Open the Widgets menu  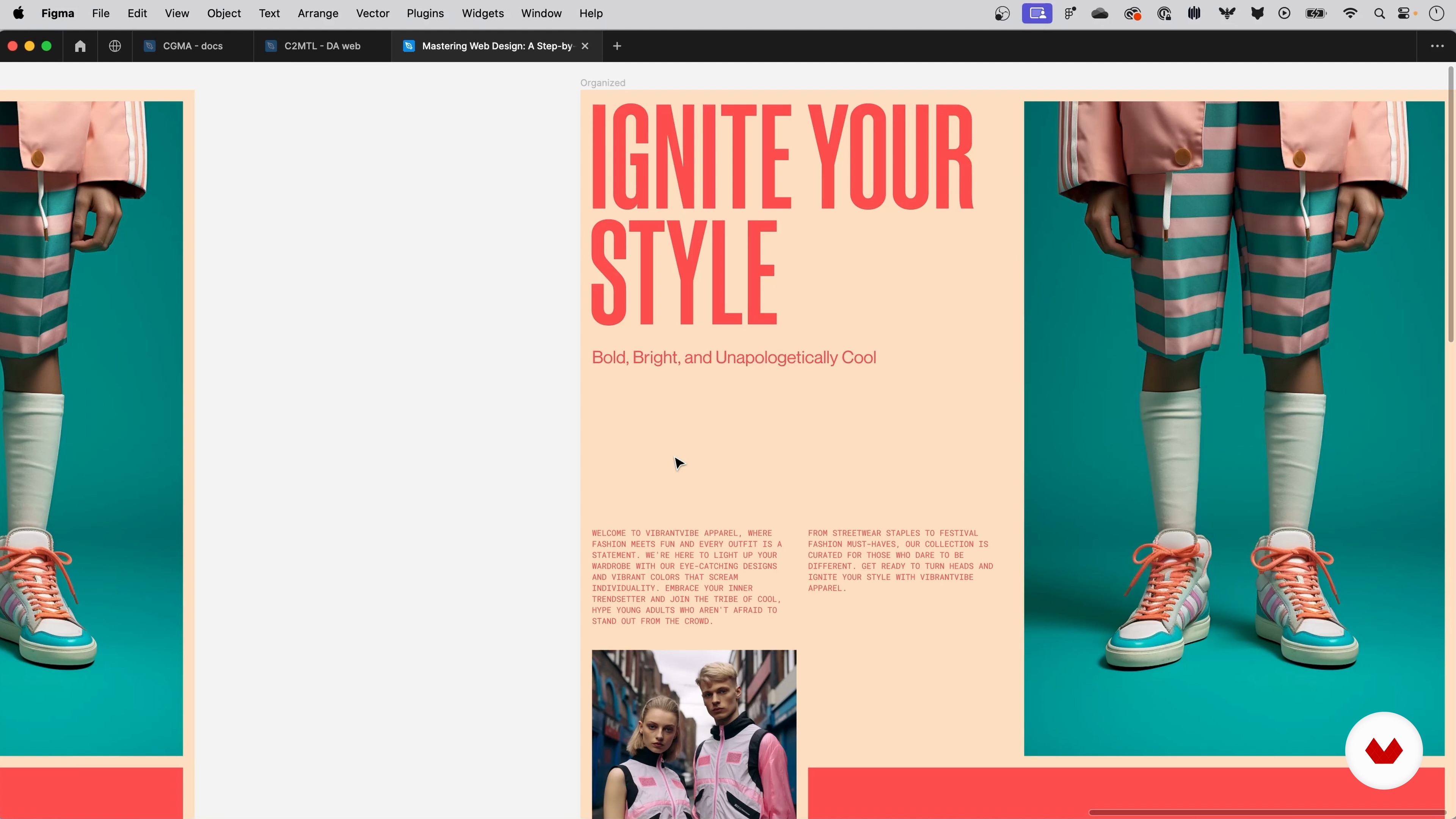(x=483, y=13)
